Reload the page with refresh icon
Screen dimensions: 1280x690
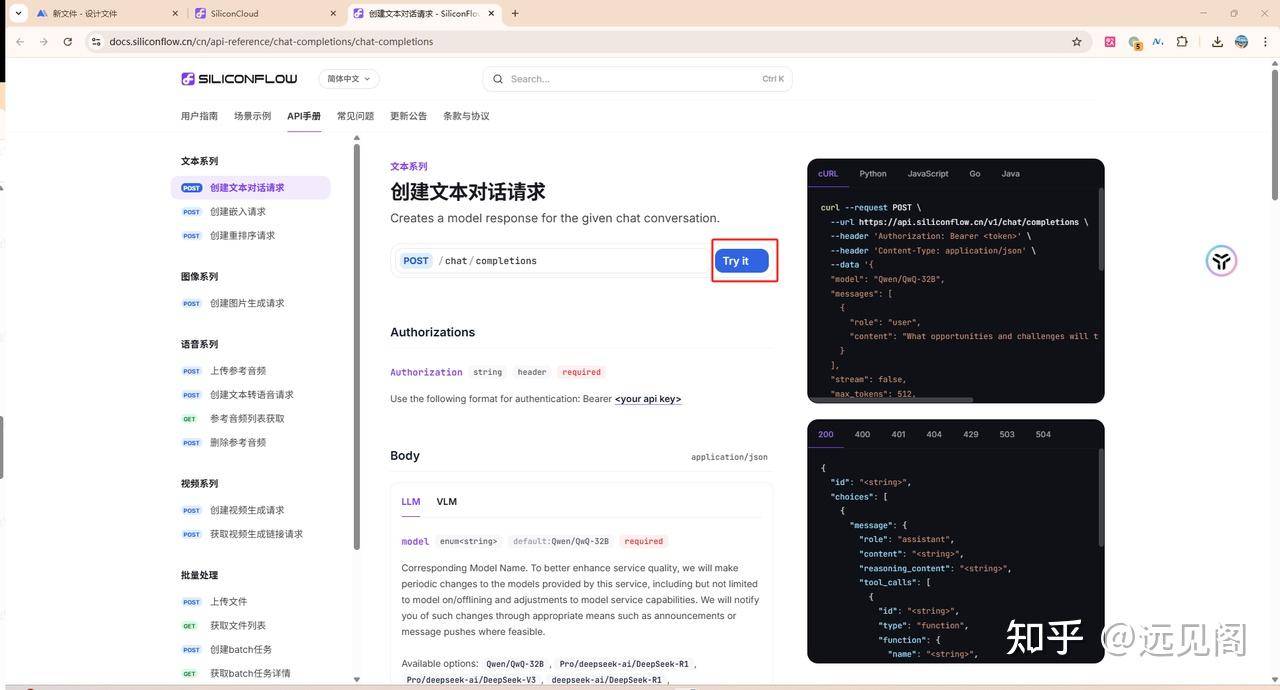(x=68, y=42)
